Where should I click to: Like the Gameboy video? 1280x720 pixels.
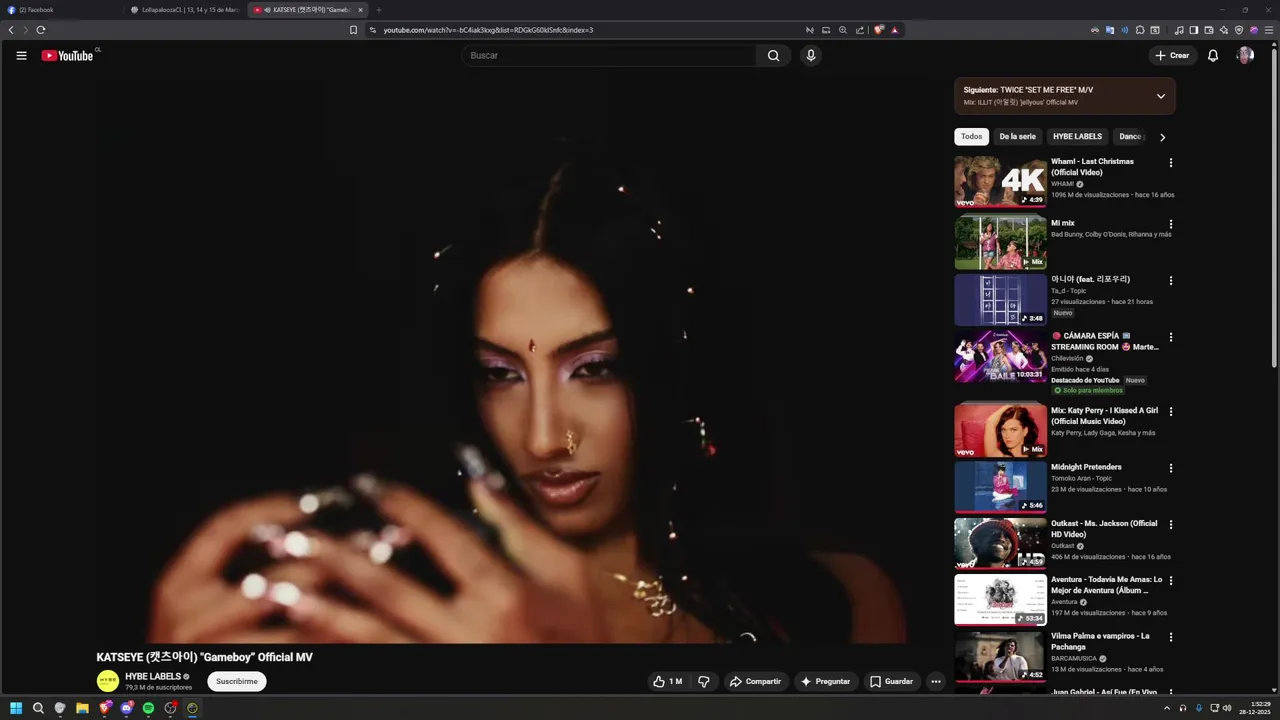(668, 682)
